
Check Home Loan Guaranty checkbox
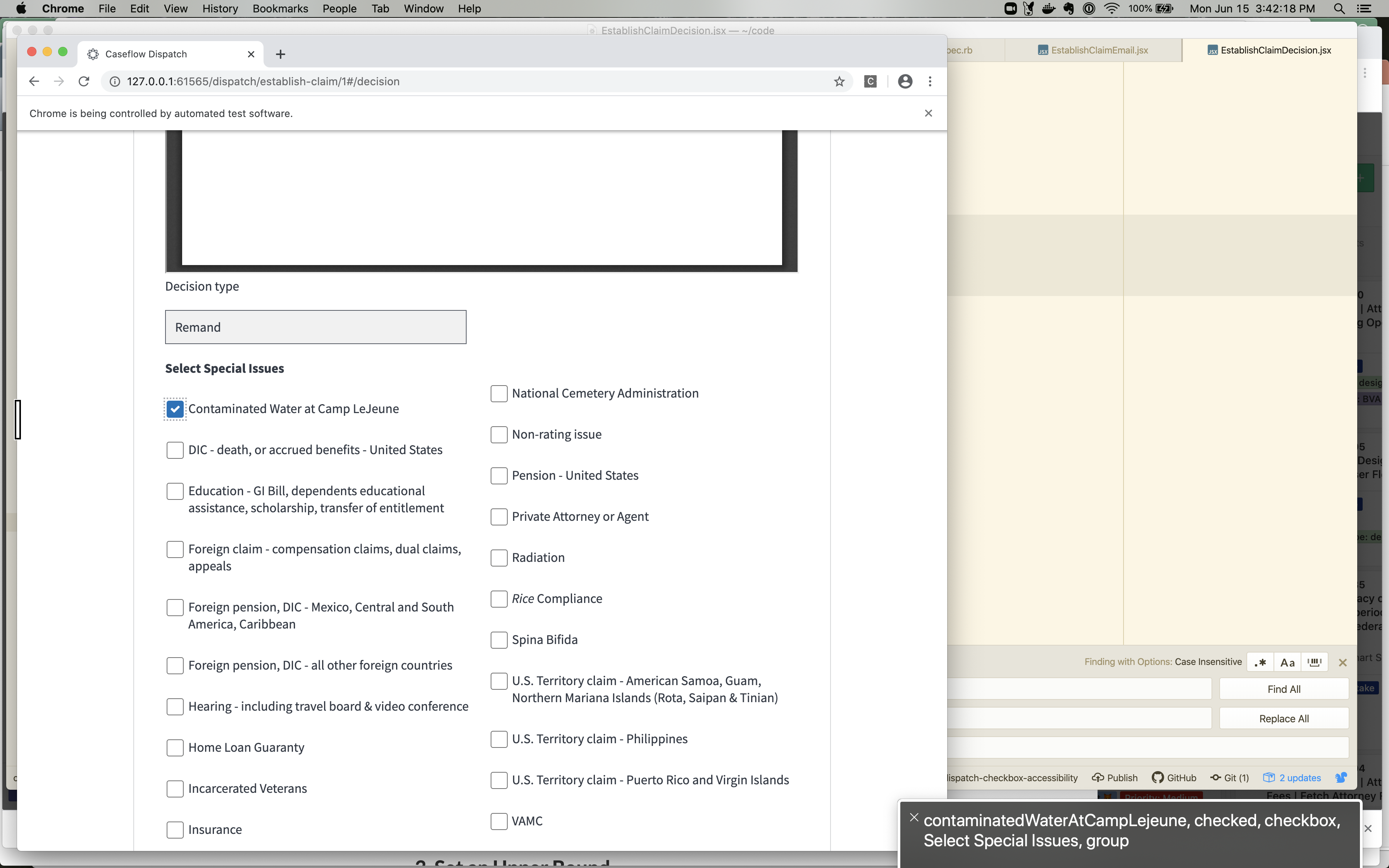click(175, 747)
